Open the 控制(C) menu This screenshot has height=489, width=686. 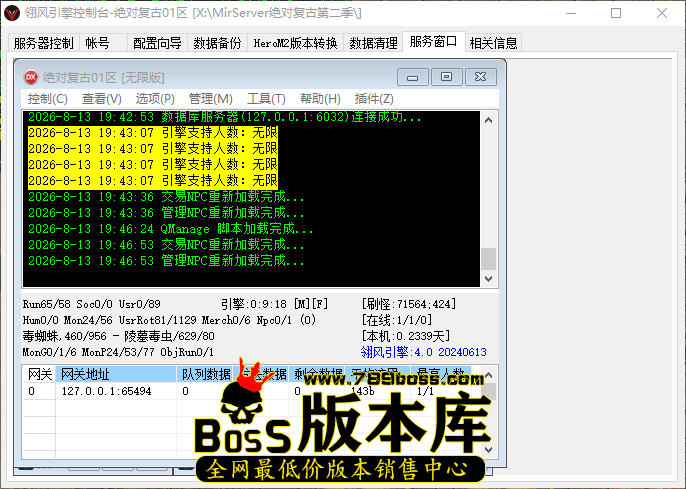[x=48, y=99]
